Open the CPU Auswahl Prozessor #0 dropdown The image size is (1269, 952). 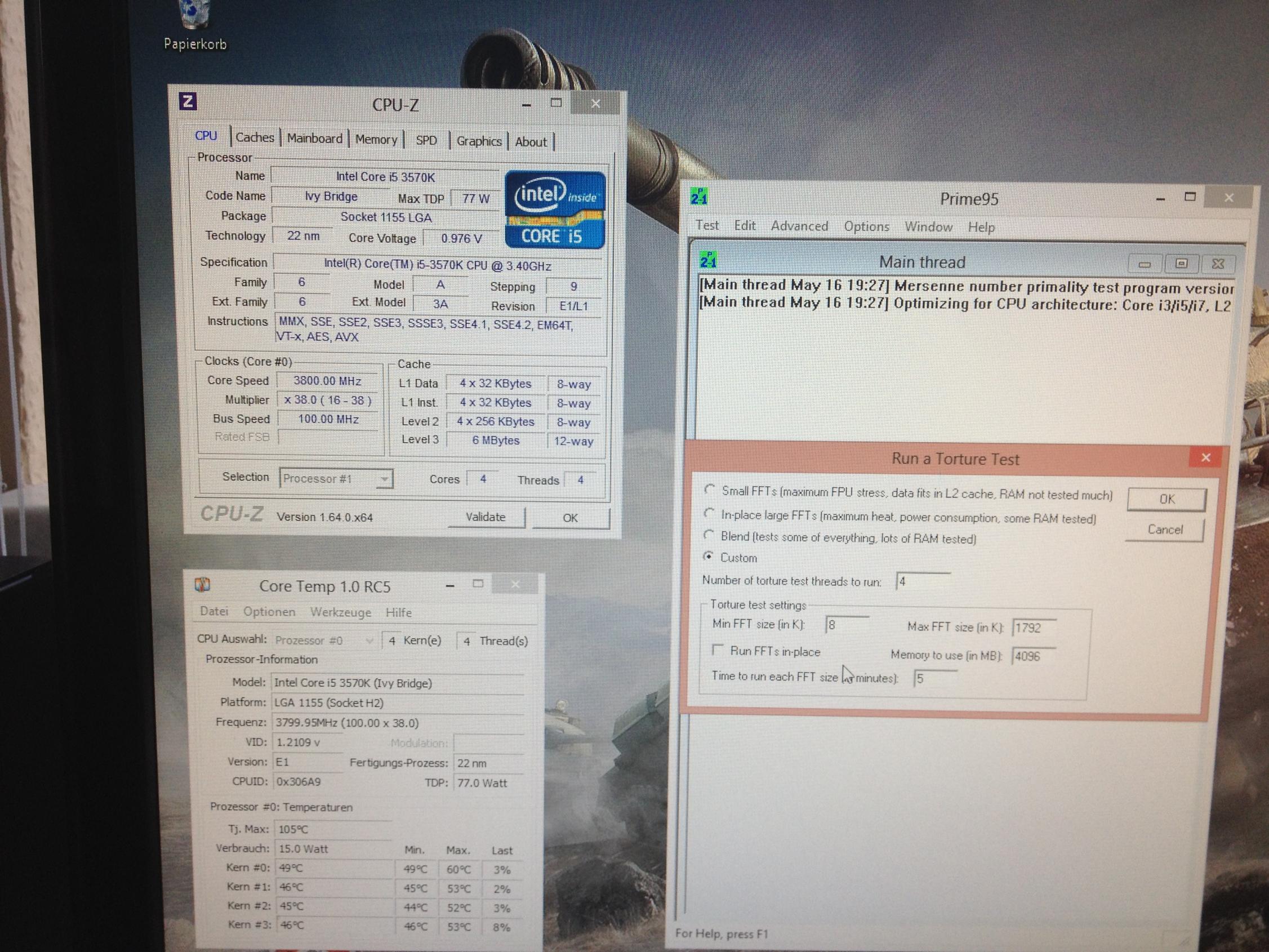click(x=369, y=640)
